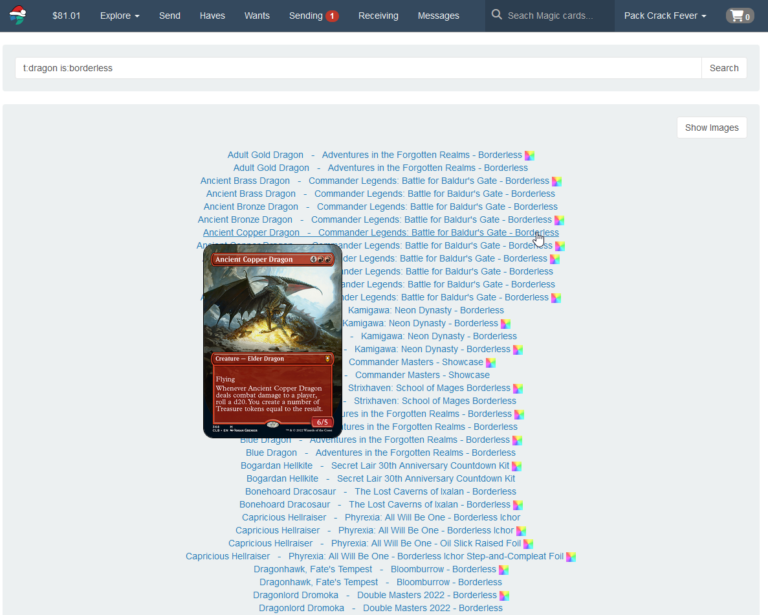The image size is (768, 615).
Task: Open Dragonlord Dromoka link in non-foil row
Action: tap(301, 608)
